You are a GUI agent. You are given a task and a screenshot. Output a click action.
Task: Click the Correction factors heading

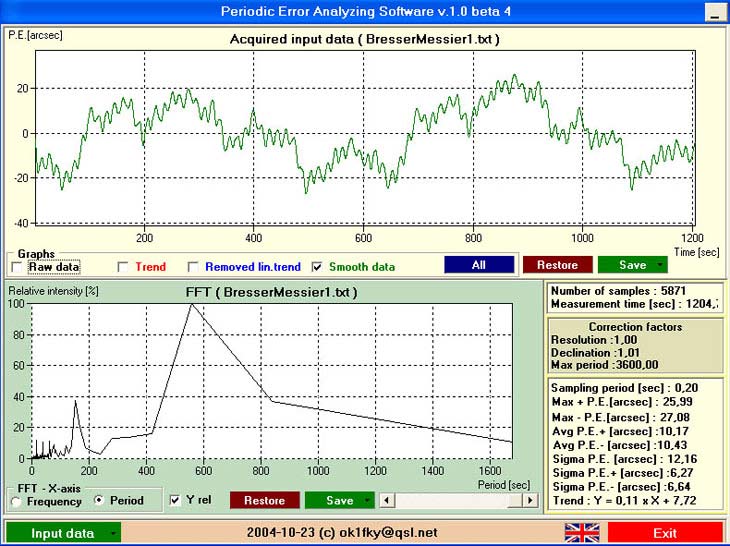pos(635,327)
